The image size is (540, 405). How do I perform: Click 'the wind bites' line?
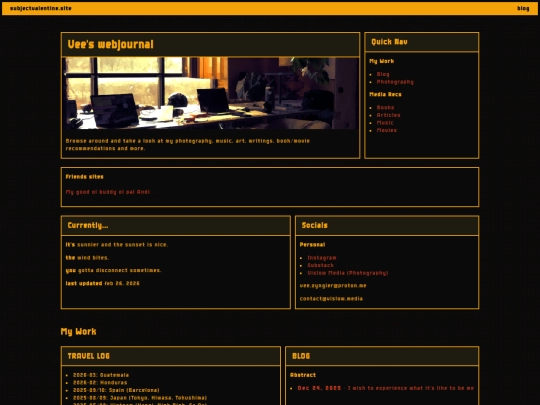click(87, 258)
